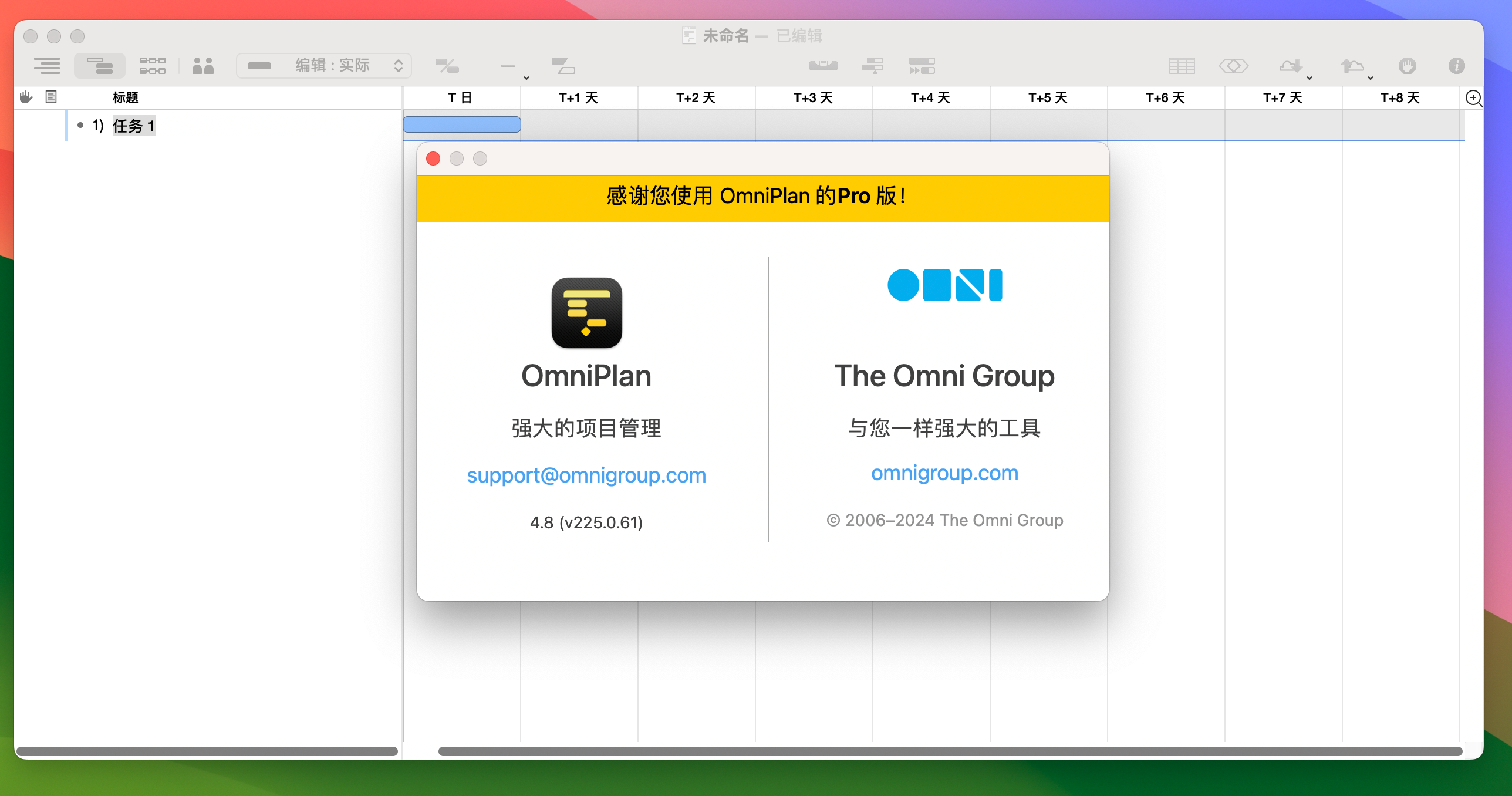Click the T+4 天 timeline header
The height and width of the screenshot is (796, 1512).
point(930,97)
